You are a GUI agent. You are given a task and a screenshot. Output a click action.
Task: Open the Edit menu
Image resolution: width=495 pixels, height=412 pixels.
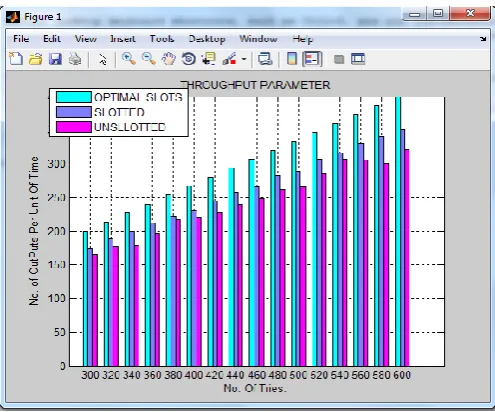click(52, 39)
